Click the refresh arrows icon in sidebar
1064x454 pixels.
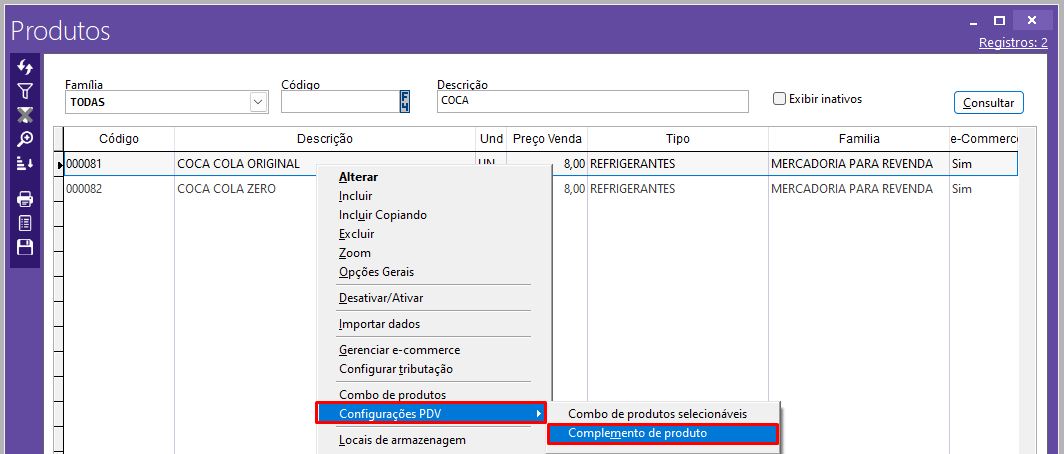26,67
